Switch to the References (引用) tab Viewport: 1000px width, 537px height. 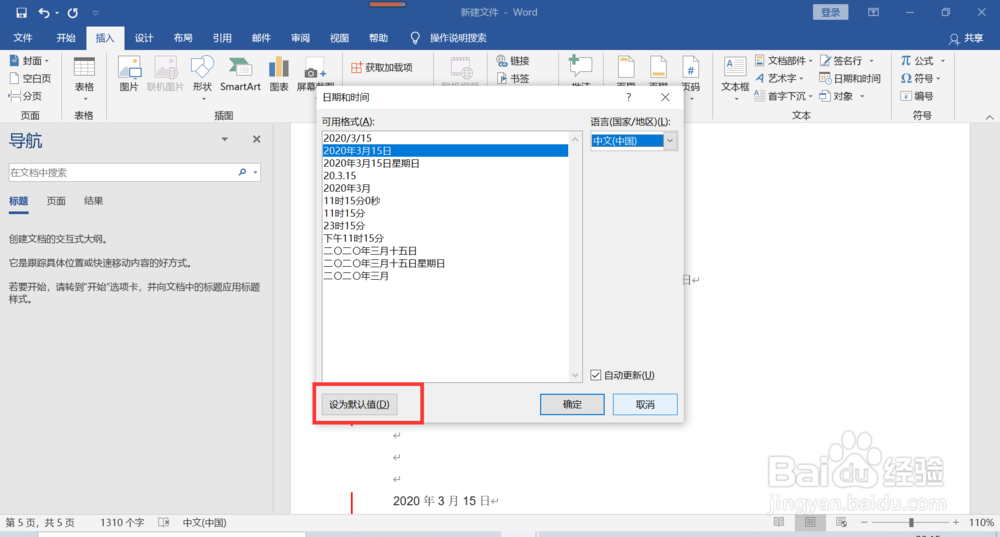pyautogui.click(x=222, y=38)
